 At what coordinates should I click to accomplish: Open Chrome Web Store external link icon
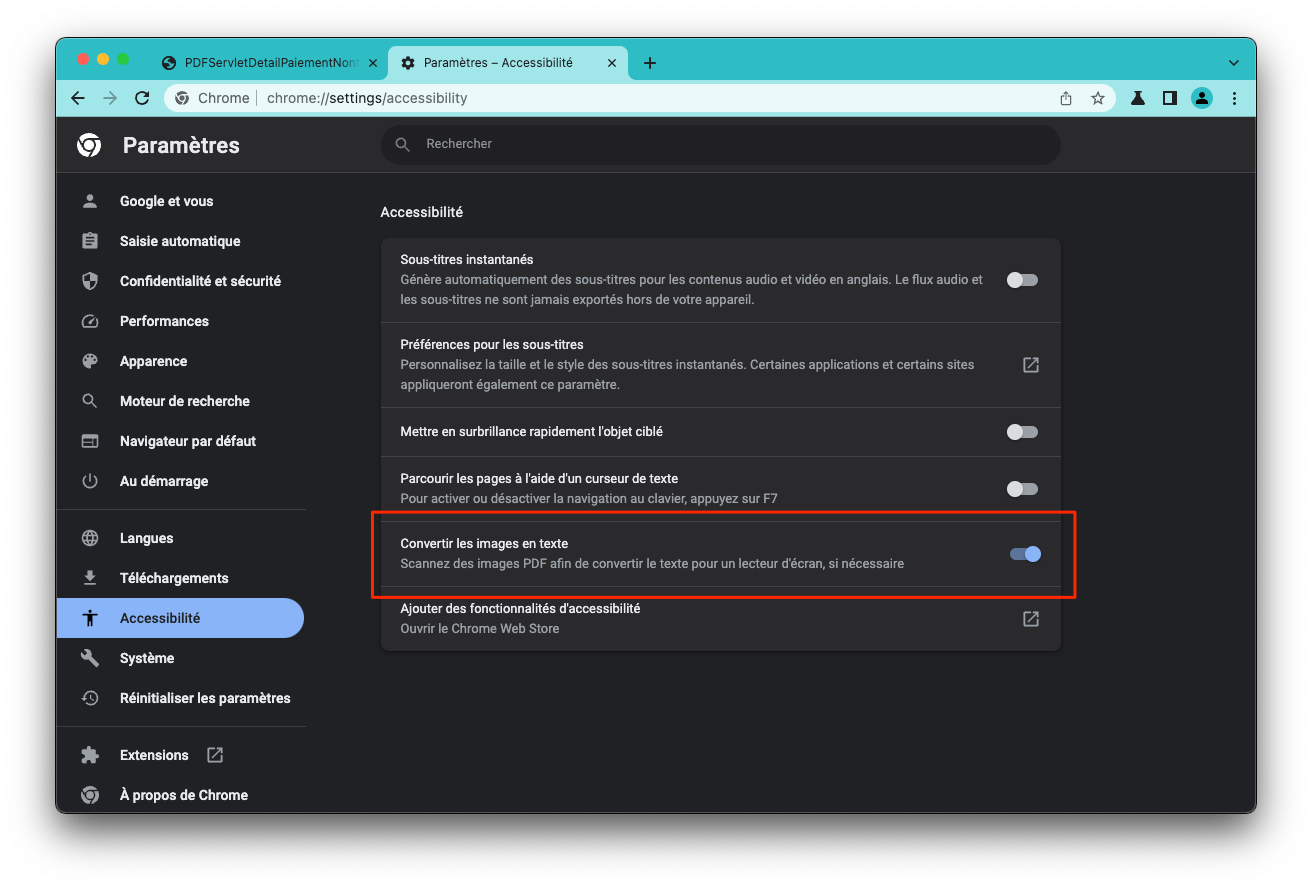click(x=1031, y=619)
